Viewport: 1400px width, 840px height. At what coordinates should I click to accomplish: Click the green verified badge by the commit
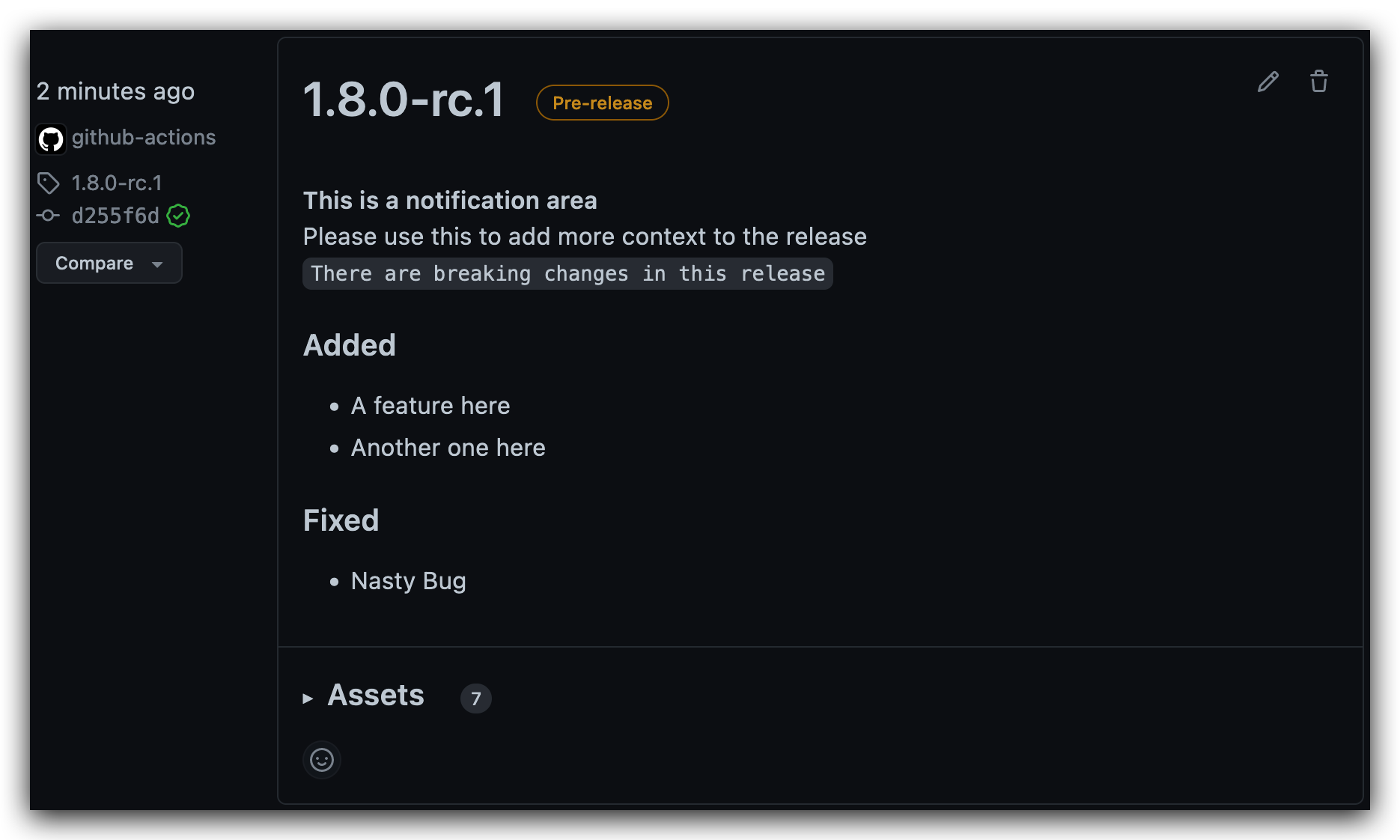[178, 216]
